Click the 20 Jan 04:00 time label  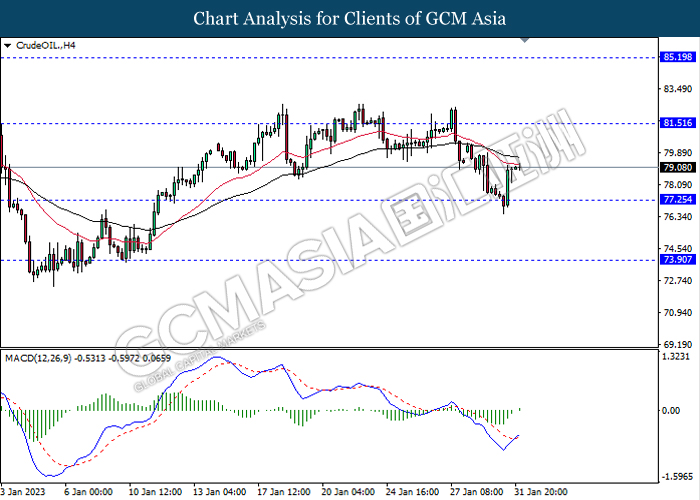348,492
